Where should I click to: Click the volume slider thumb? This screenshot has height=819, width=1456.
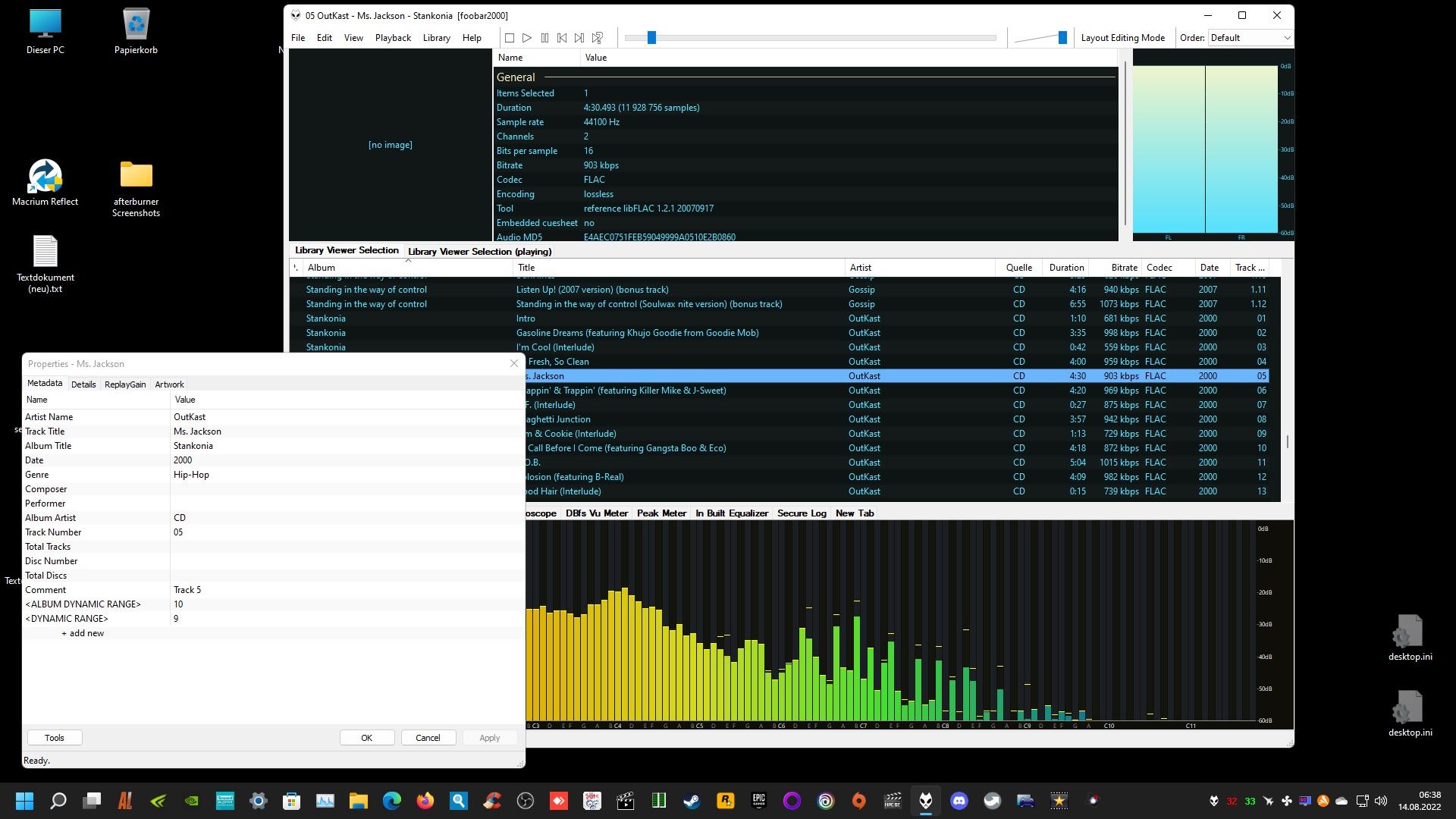pyautogui.click(x=1062, y=38)
